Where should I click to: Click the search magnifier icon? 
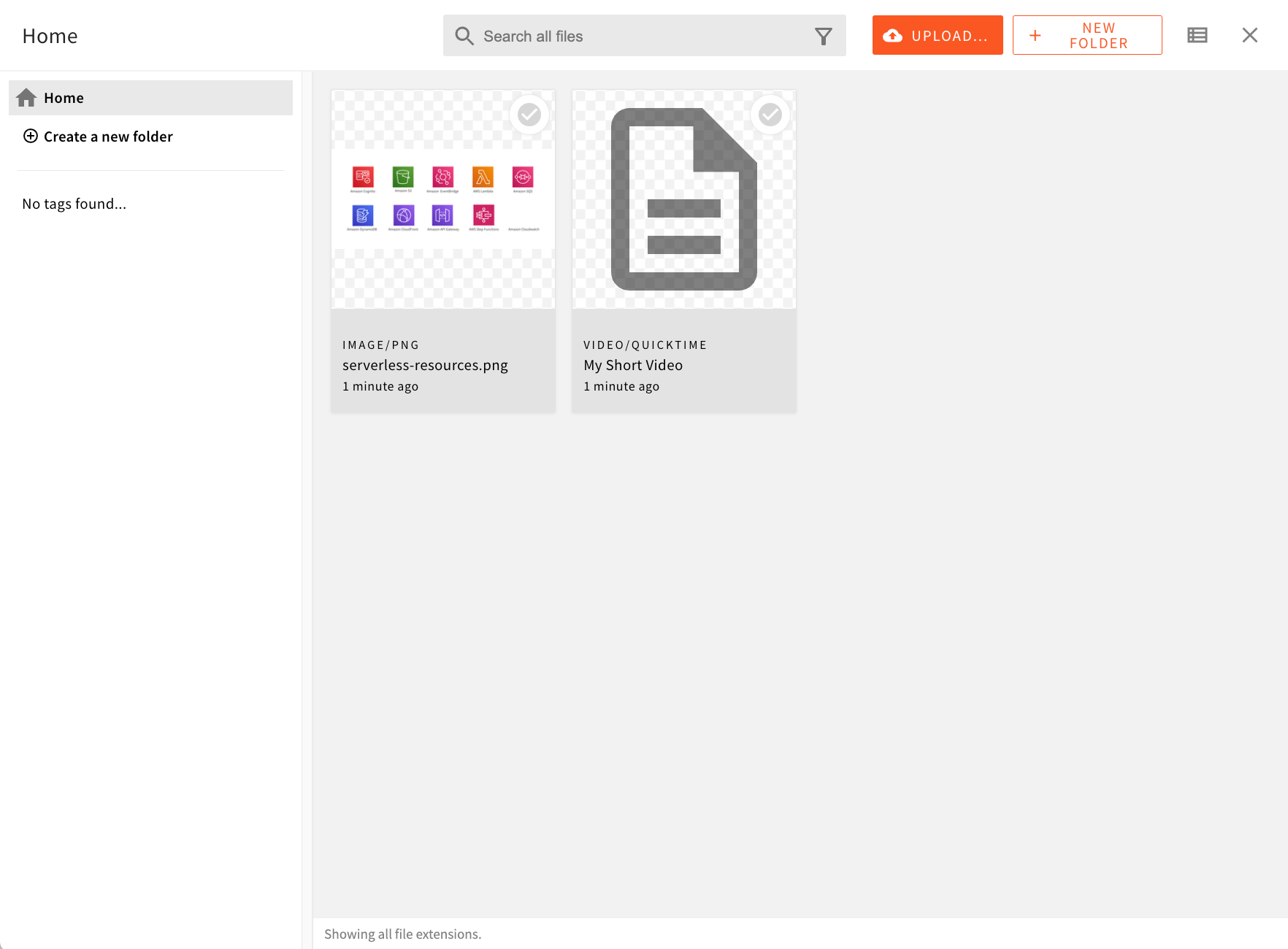[464, 35]
